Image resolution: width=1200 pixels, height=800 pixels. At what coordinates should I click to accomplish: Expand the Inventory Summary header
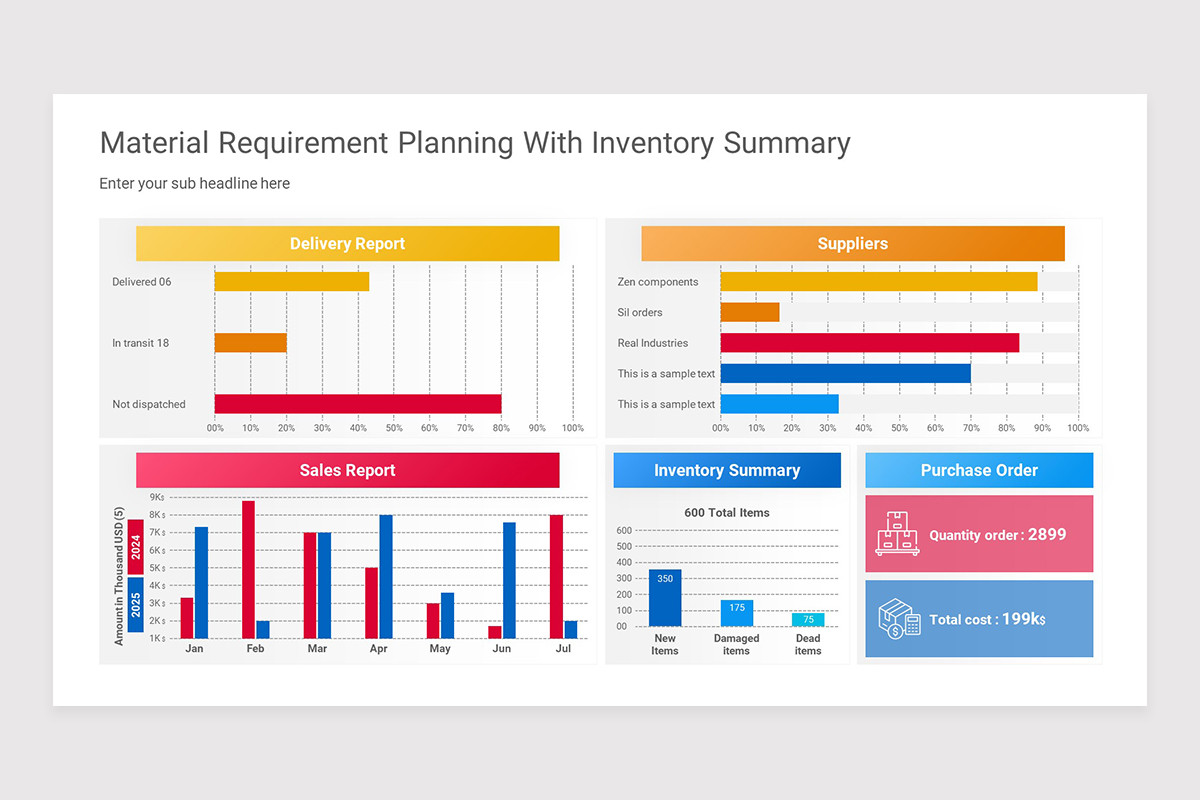pos(727,470)
